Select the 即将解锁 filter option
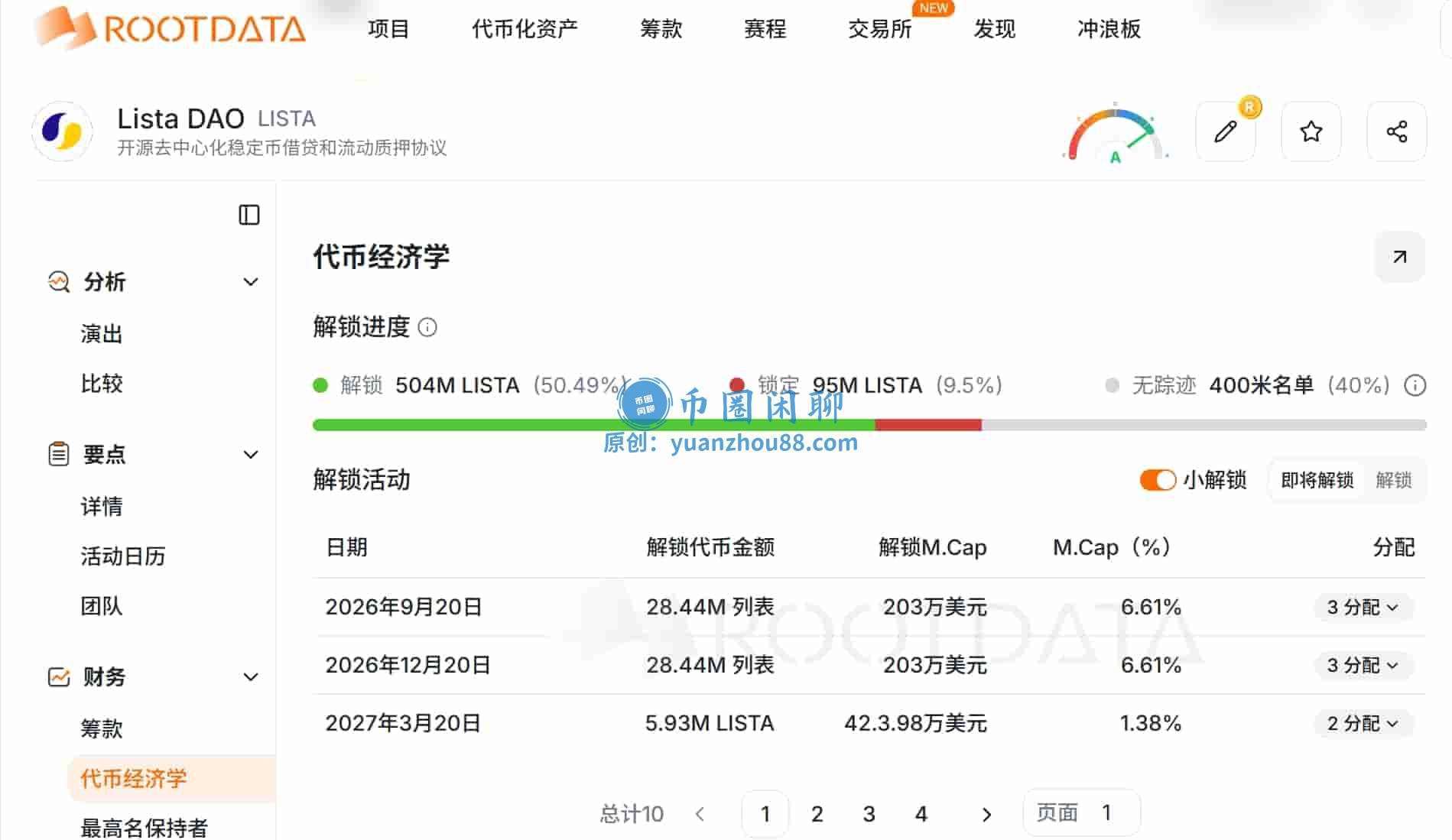 click(x=1317, y=480)
